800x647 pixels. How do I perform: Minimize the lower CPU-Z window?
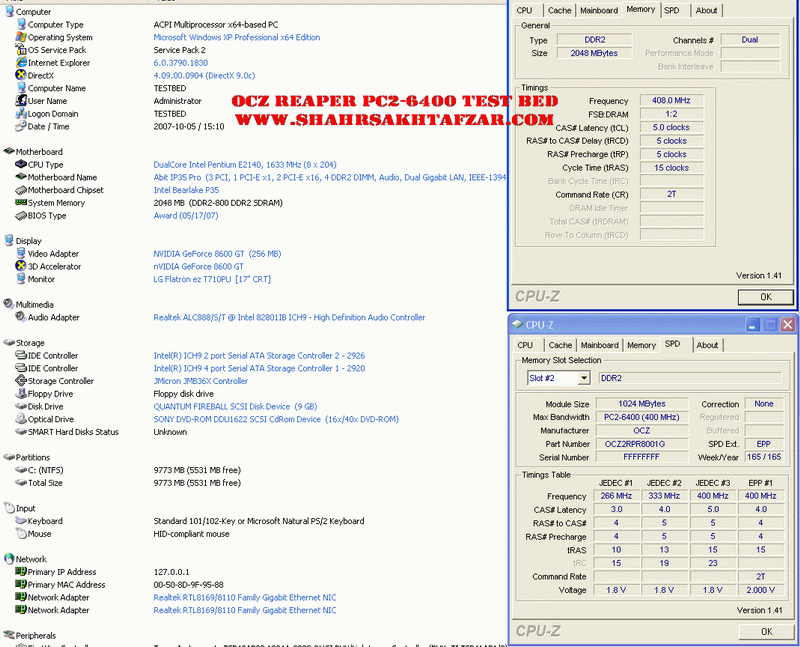(753, 325)
